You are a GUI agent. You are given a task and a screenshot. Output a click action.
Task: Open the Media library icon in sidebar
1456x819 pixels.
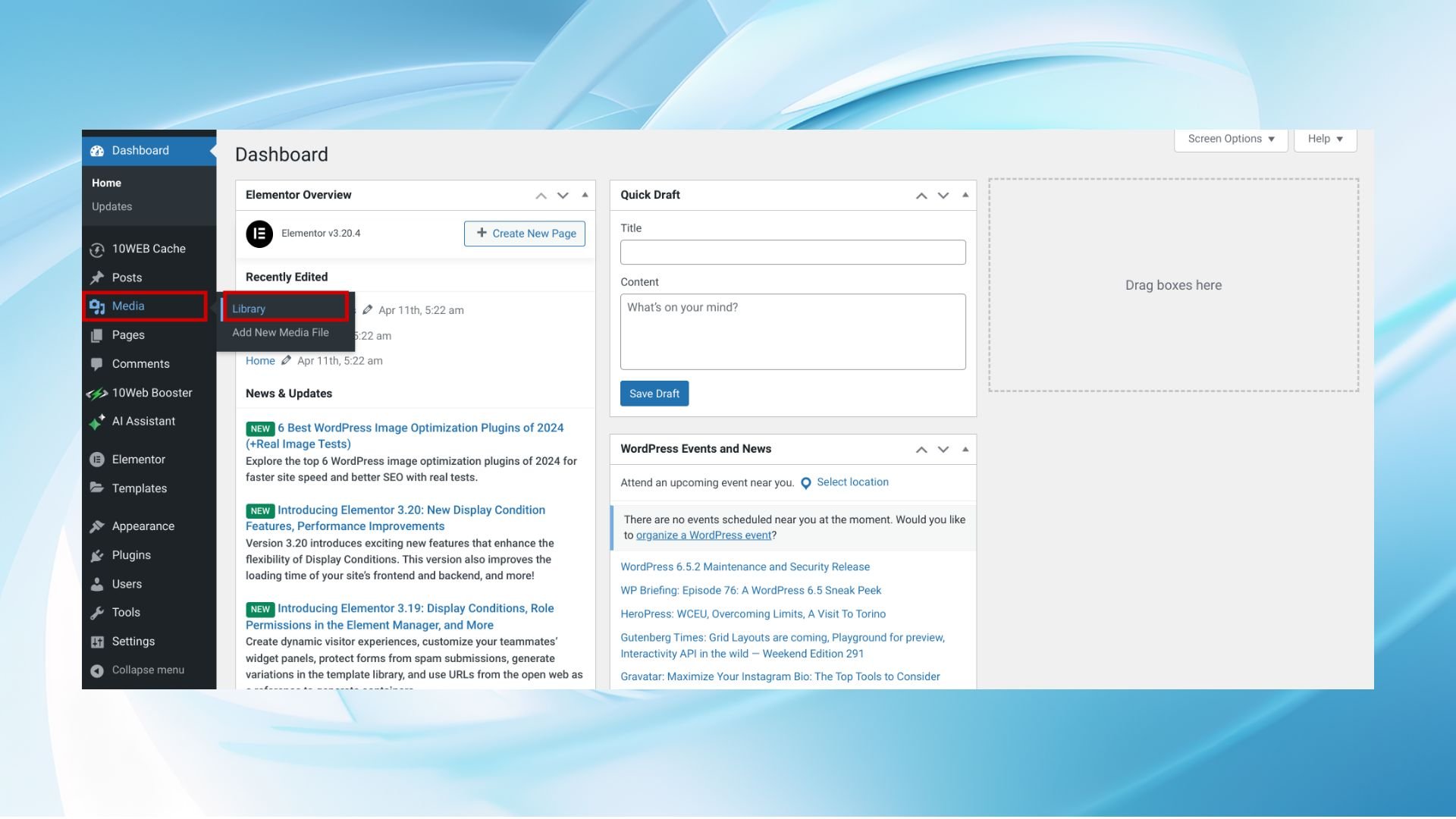98,306
